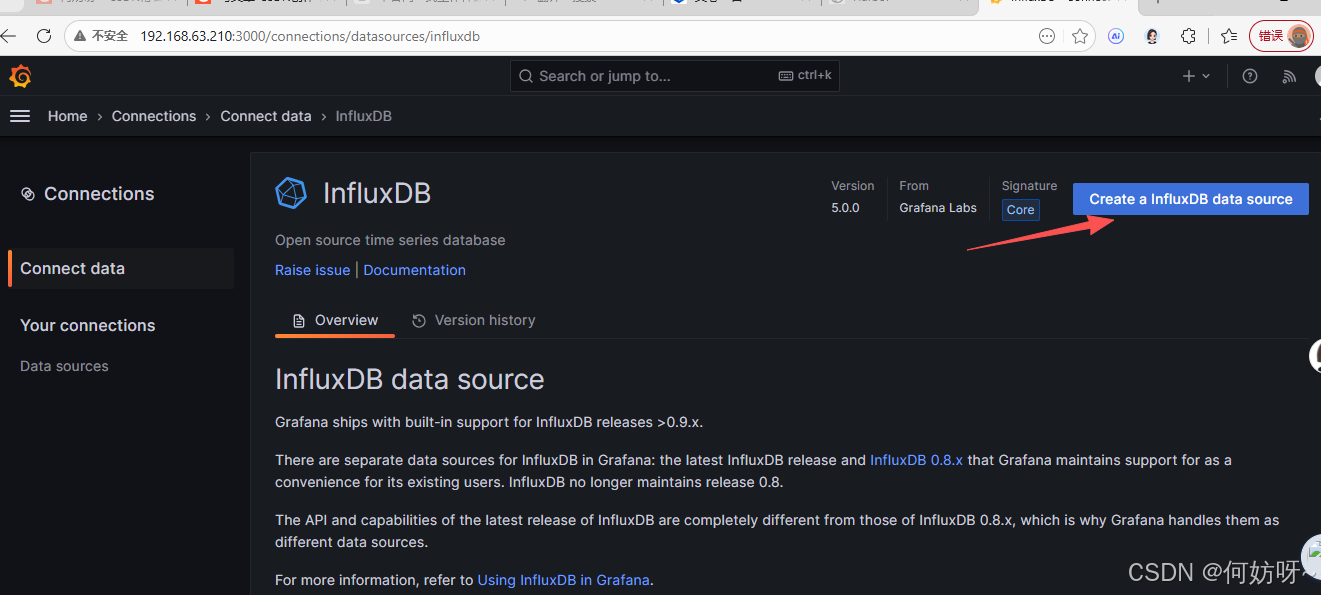The width and height of the screenshot is (1321, 595).
Task: Expand the plus New dropdown
Action: (x=1197, y=76)
